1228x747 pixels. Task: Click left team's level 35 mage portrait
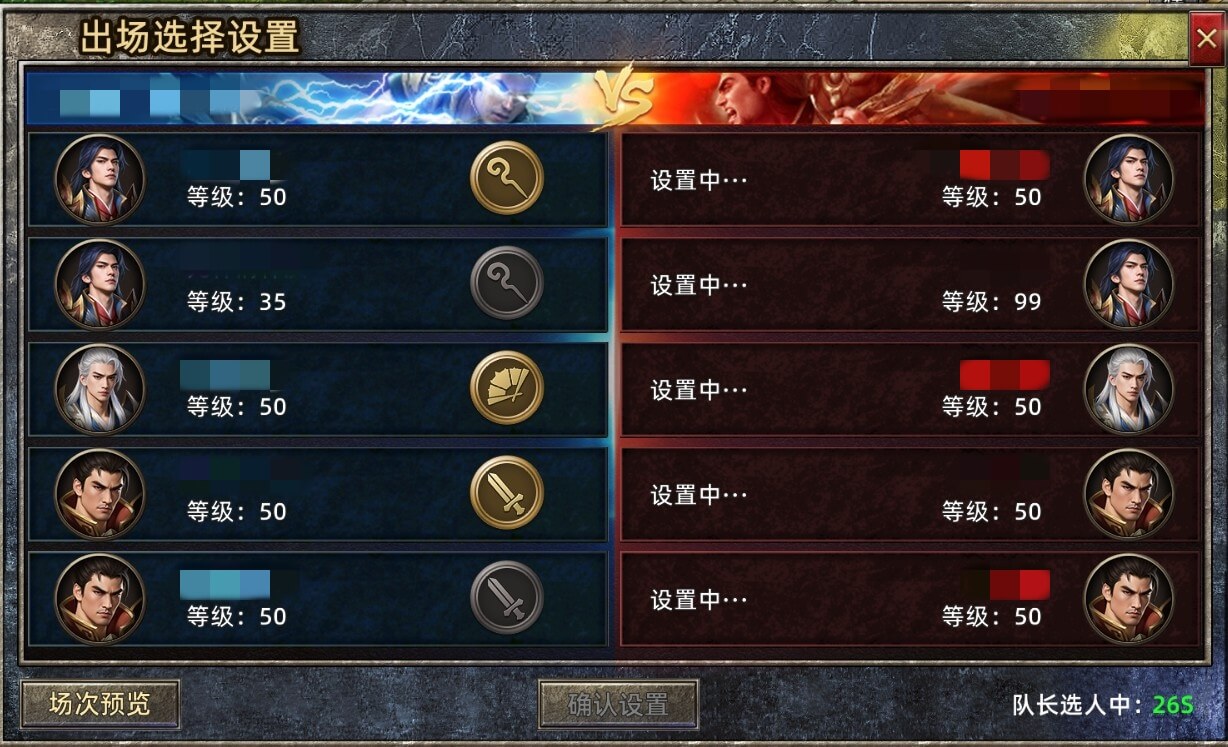pyautogui.click(x=100, y=285)
